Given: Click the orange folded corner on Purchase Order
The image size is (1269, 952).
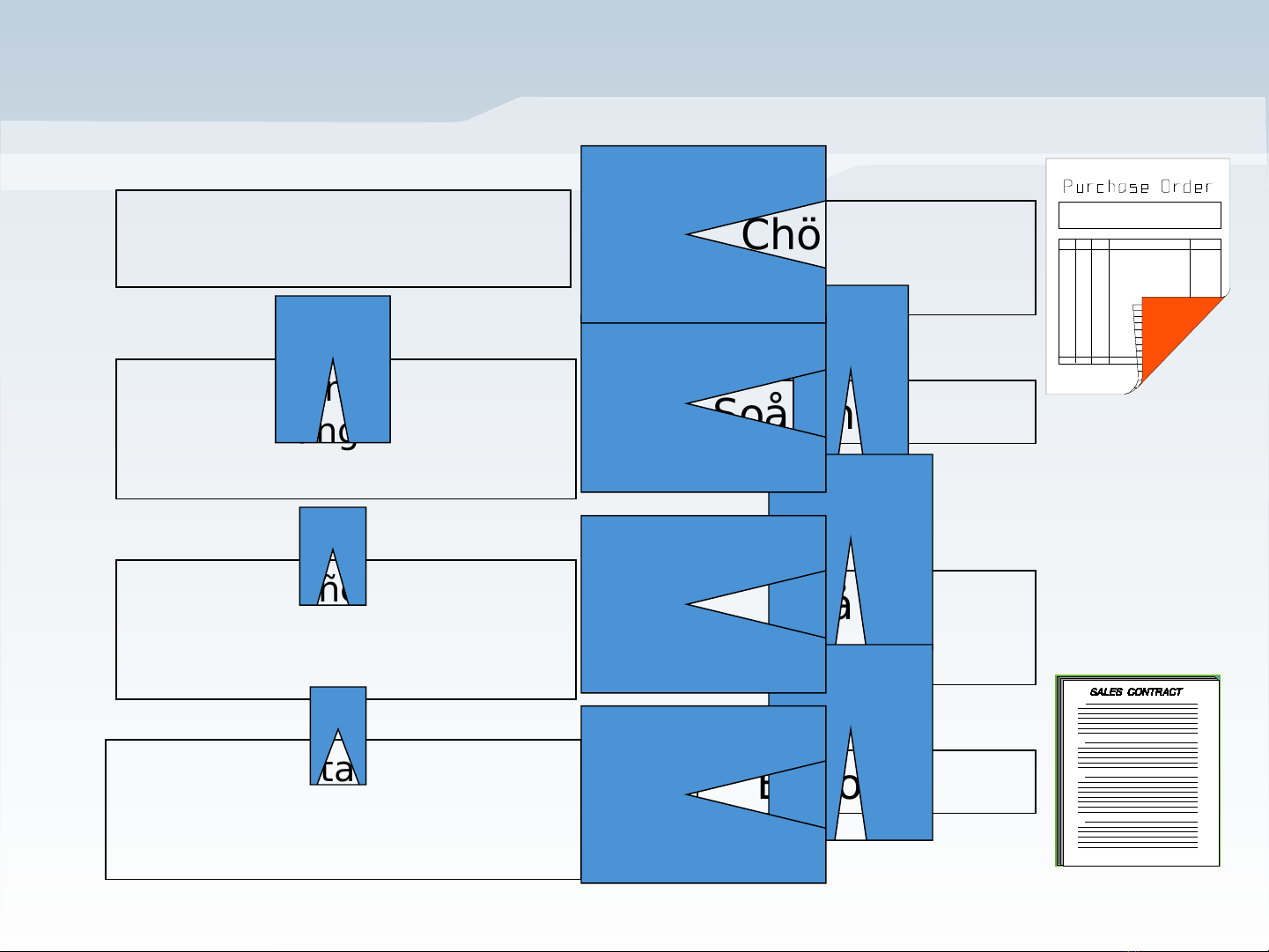Looking at the screenshot, I should (x=1181, y=340).
